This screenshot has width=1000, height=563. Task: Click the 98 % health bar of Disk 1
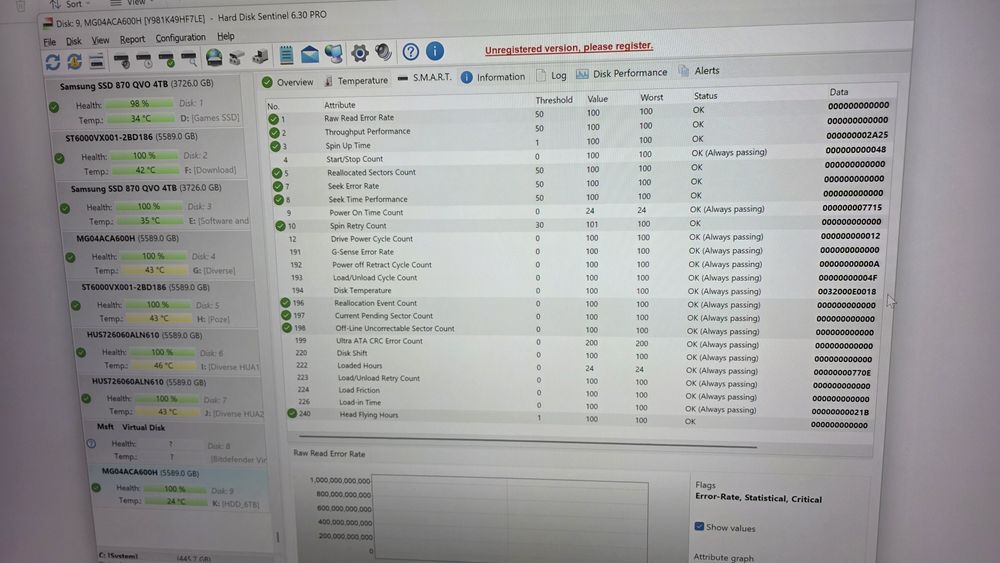pyautogui.click(x=139, y=103)
